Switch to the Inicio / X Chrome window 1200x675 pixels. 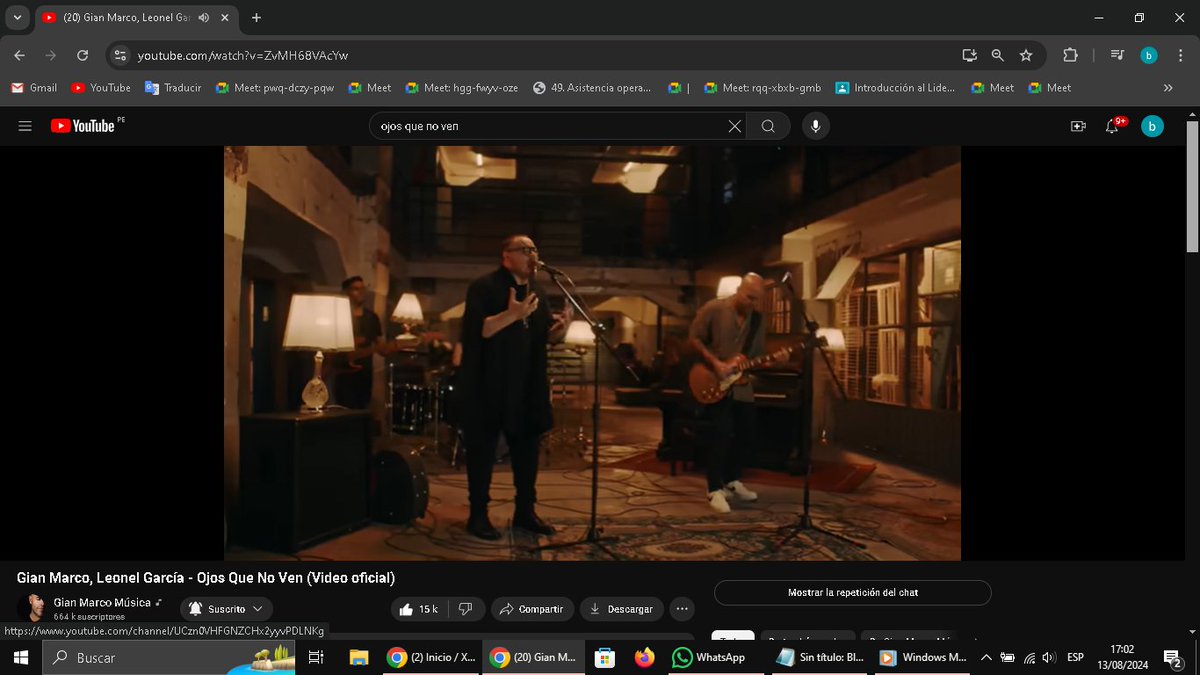coord(430,658)
